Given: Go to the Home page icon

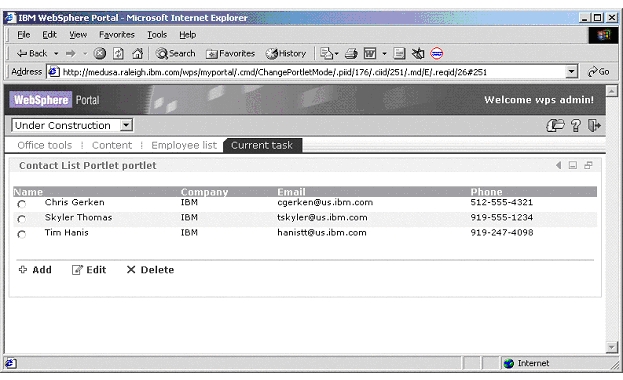Looking at the screenshot, I should 137,53.
